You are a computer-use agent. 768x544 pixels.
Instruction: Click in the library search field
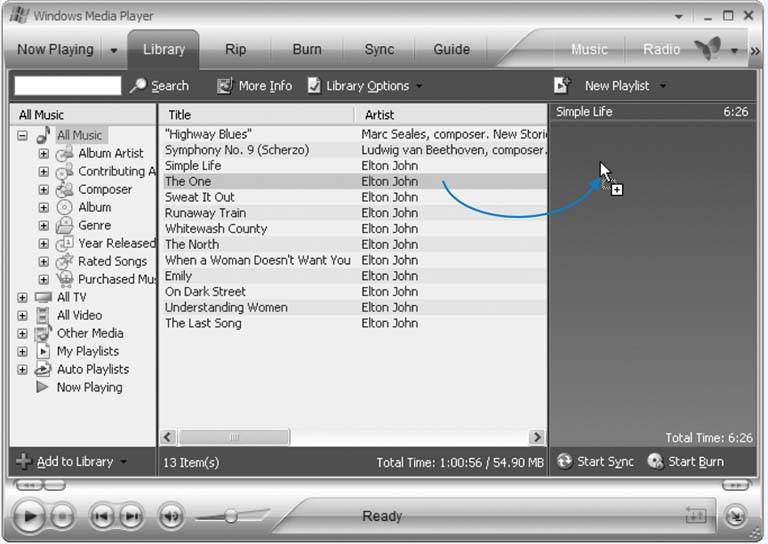[x=67, y=86]
